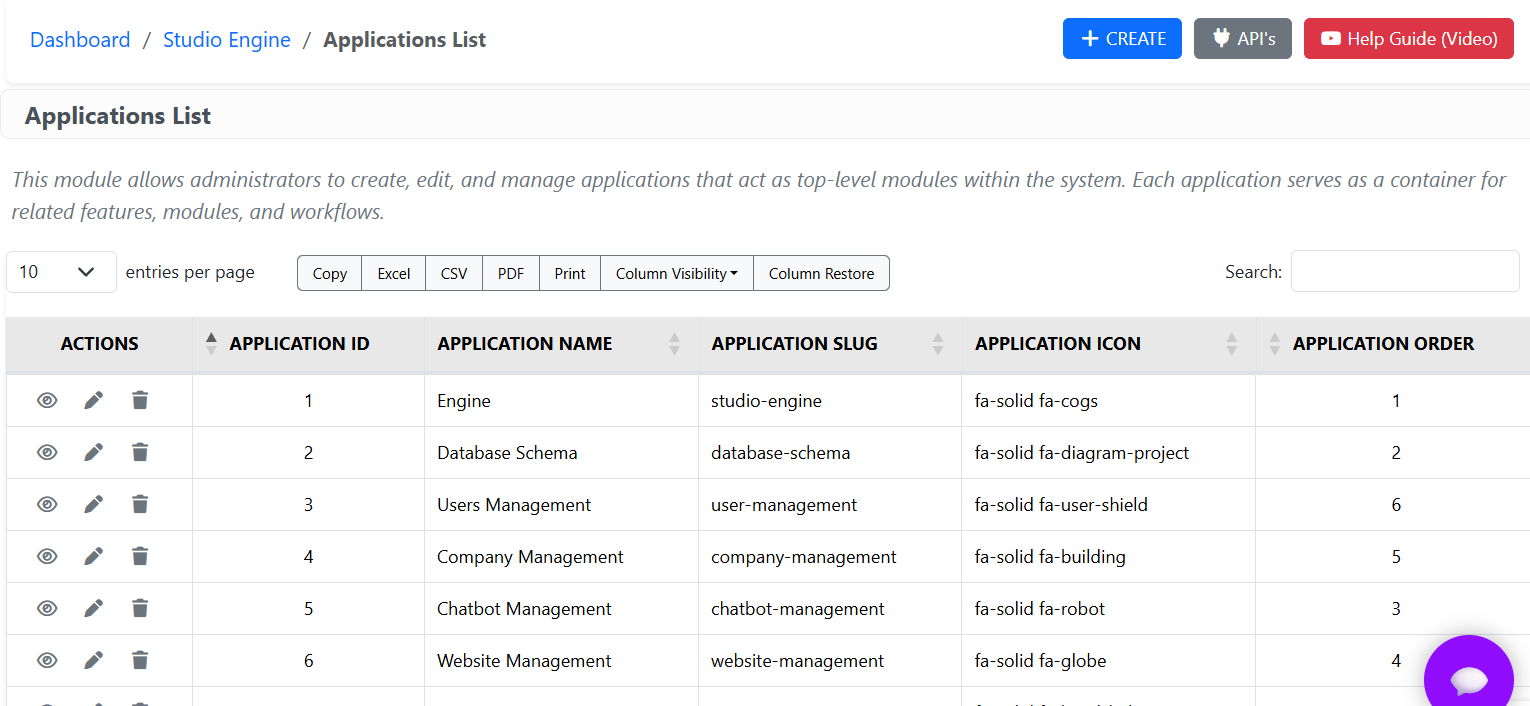
Task: Click pencil icon for Users Management
Action: (93, 504)
